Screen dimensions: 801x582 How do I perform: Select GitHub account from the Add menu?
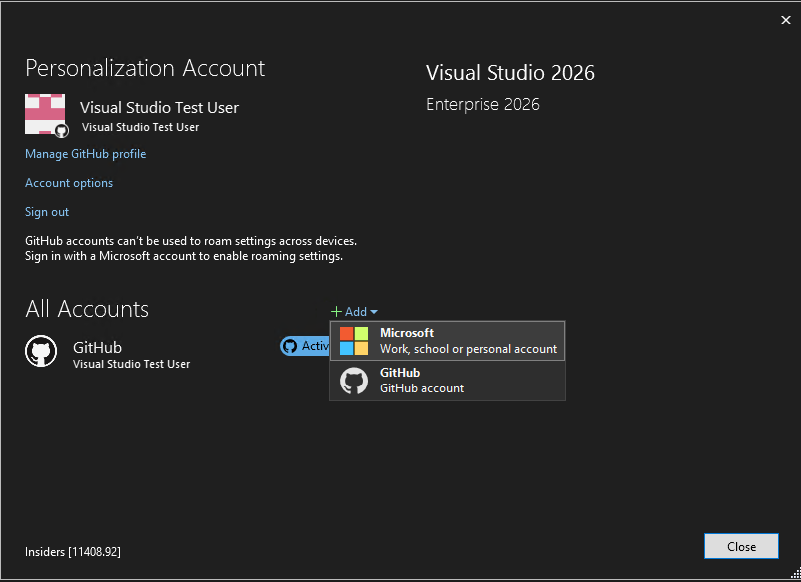pos(447,380)
